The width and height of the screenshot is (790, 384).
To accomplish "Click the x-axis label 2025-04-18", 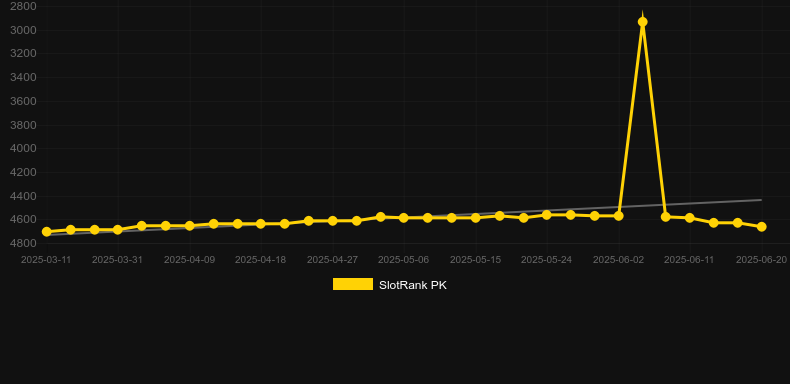I will [x=260, y=260].
